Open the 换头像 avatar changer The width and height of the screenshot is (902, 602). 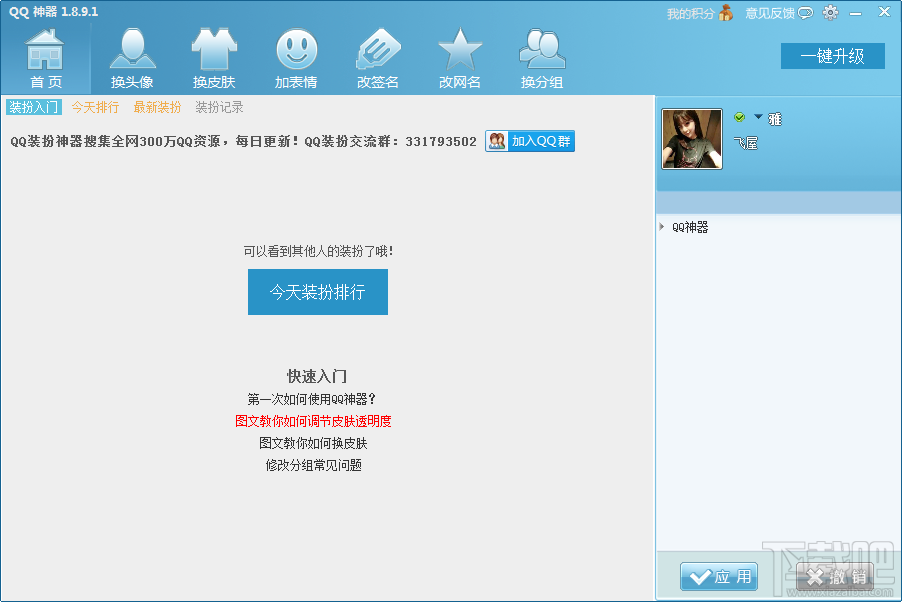(132, 59)
